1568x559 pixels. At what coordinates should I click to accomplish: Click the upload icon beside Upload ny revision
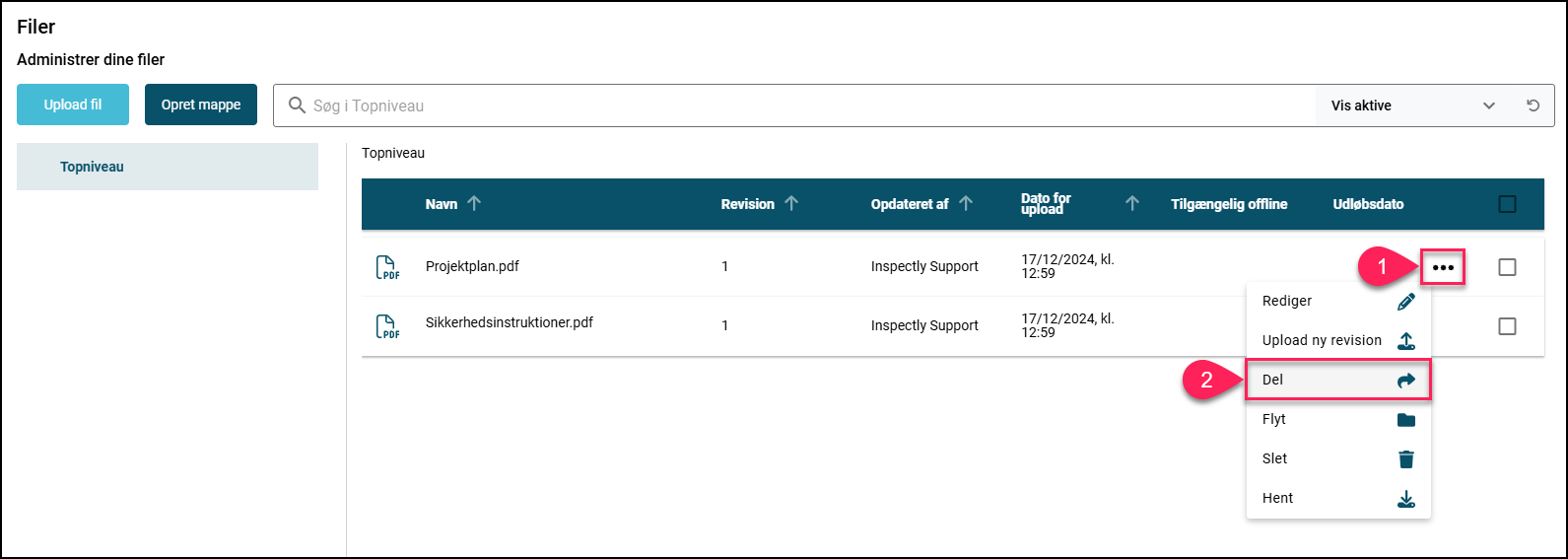point(1406,340)
